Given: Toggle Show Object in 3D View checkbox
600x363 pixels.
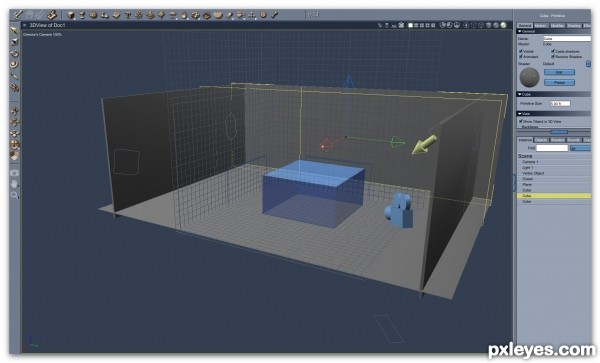Looking at the screenshot, I should [x=520, y=121].
